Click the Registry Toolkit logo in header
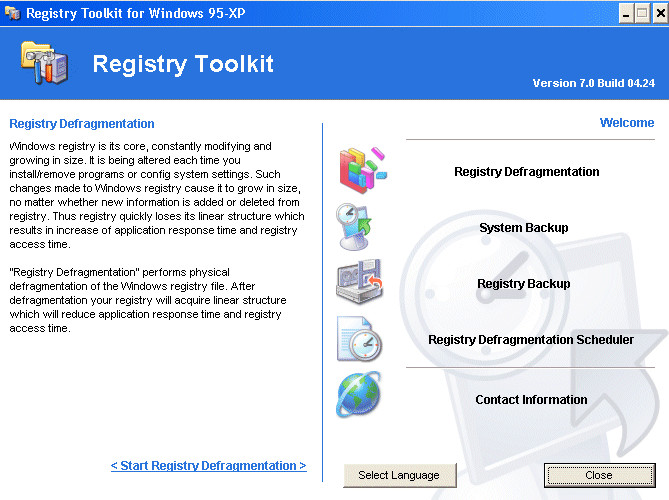The image size is (669, 500). [44, 63]
